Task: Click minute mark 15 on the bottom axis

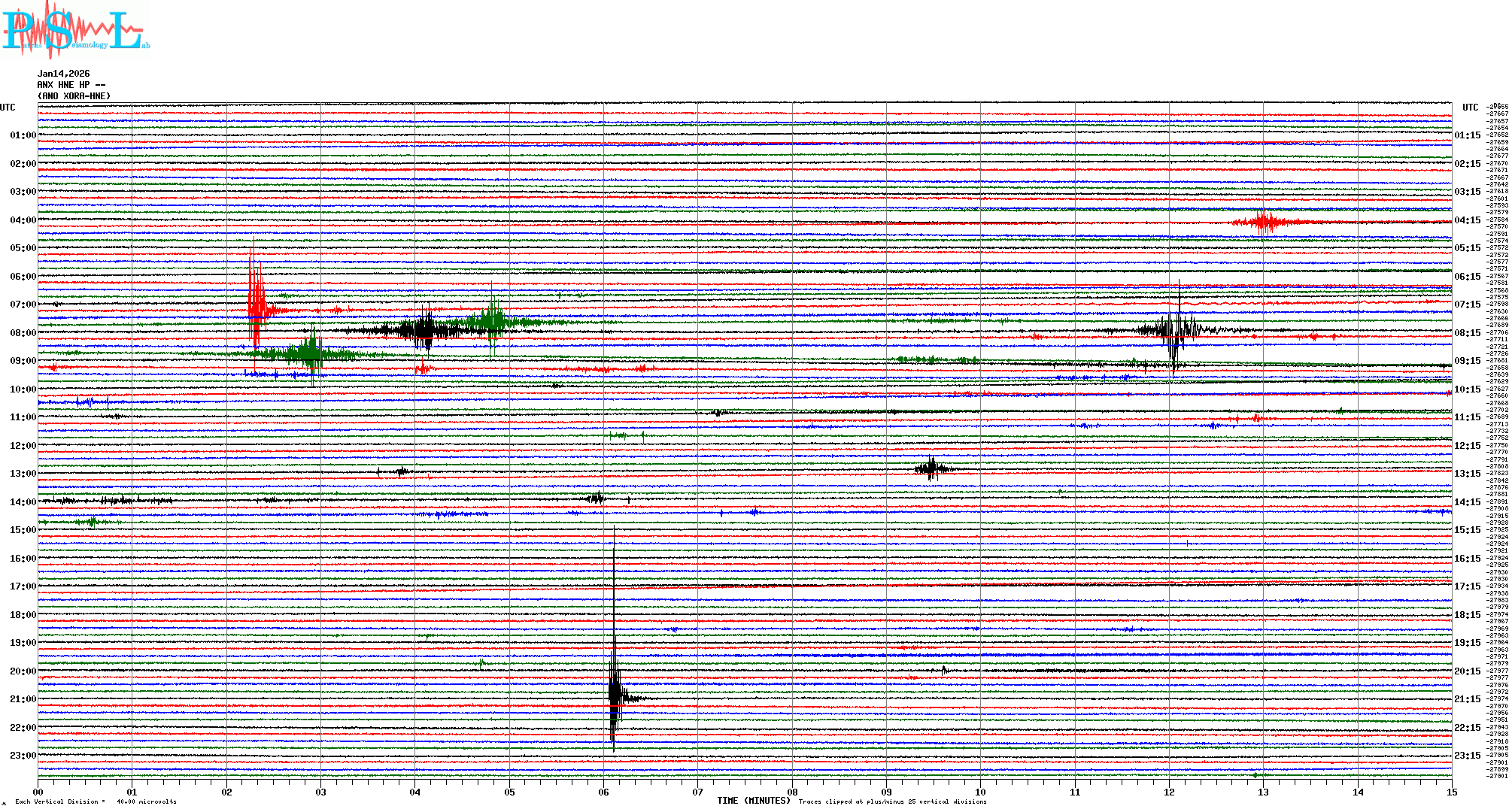Action: point(1451,792)
